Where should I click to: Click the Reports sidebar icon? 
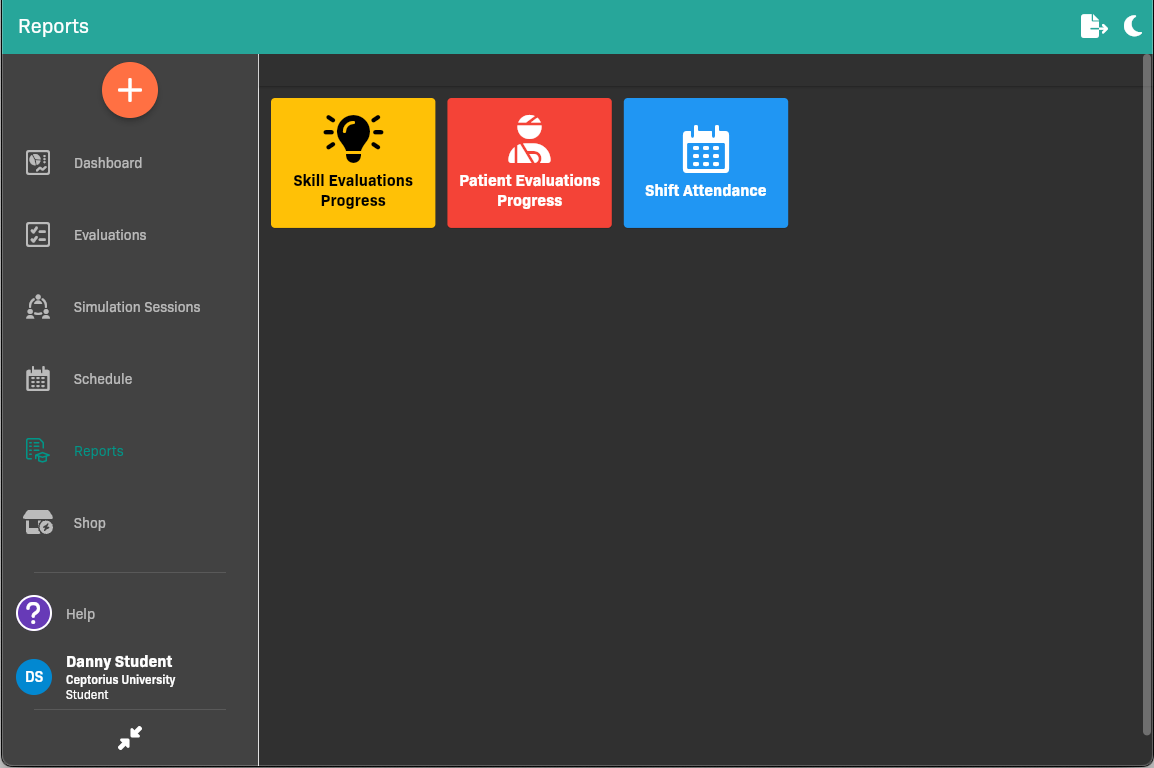38,451
